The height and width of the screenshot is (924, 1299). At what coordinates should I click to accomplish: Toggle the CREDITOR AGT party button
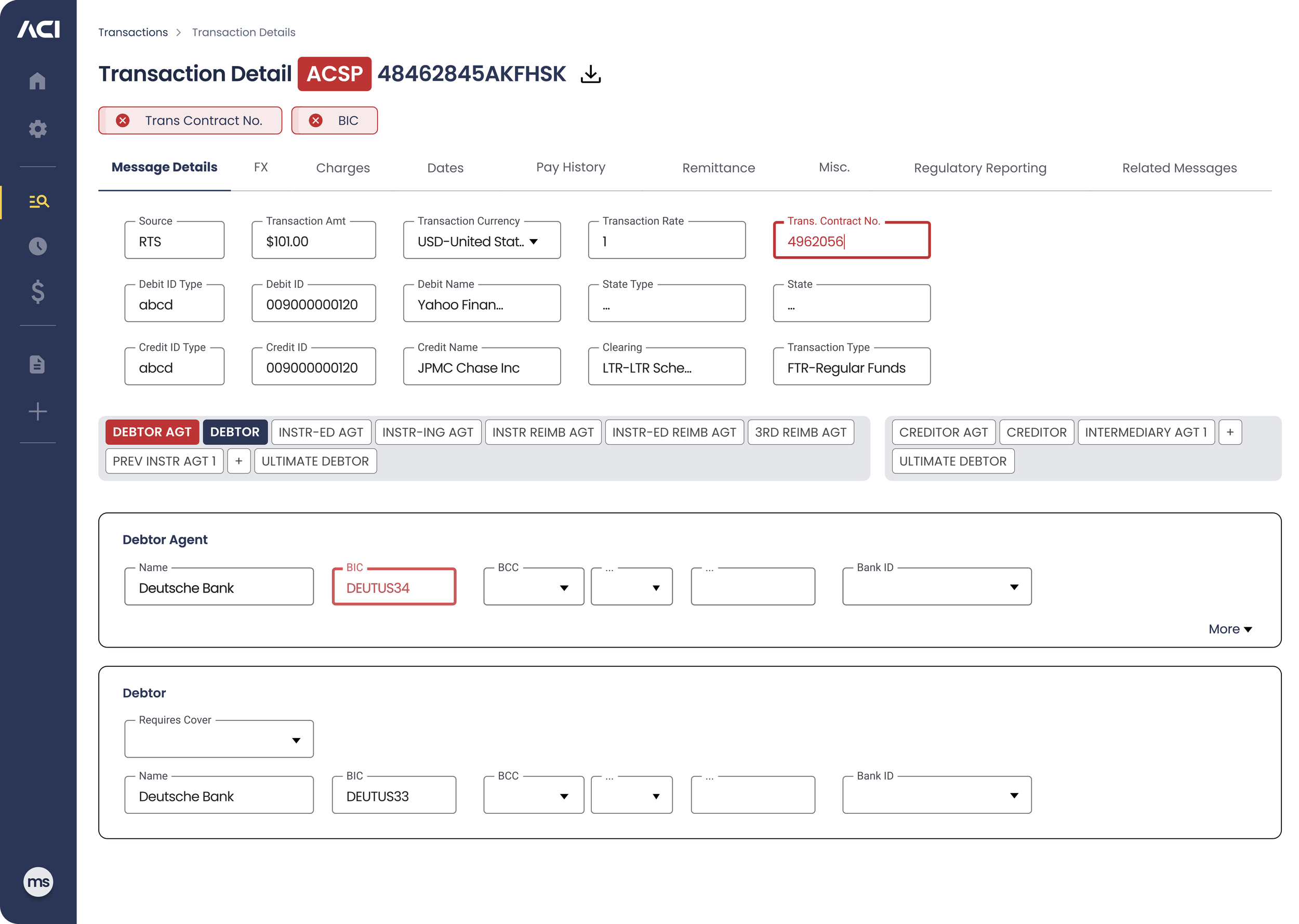pos(943,432)
